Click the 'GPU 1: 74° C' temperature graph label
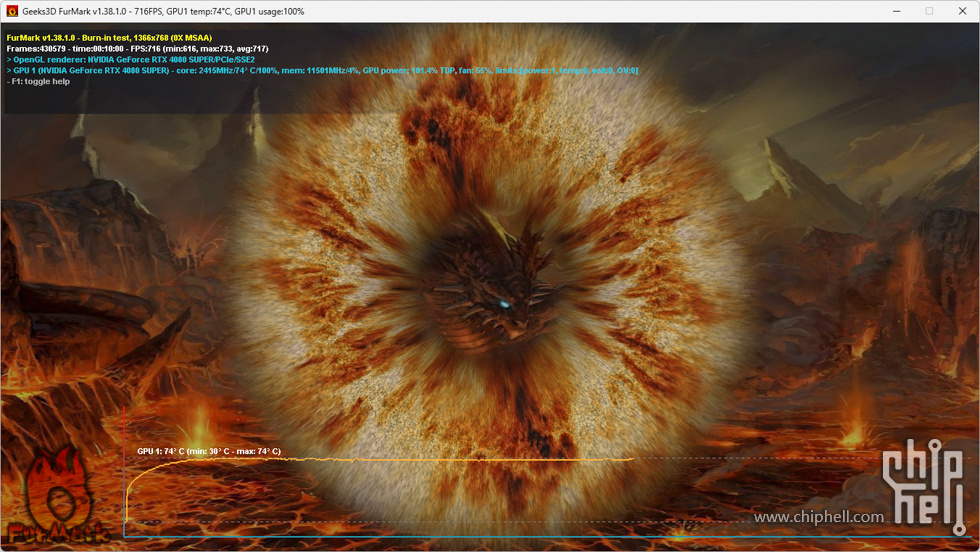980x552 pixels. 209,451
